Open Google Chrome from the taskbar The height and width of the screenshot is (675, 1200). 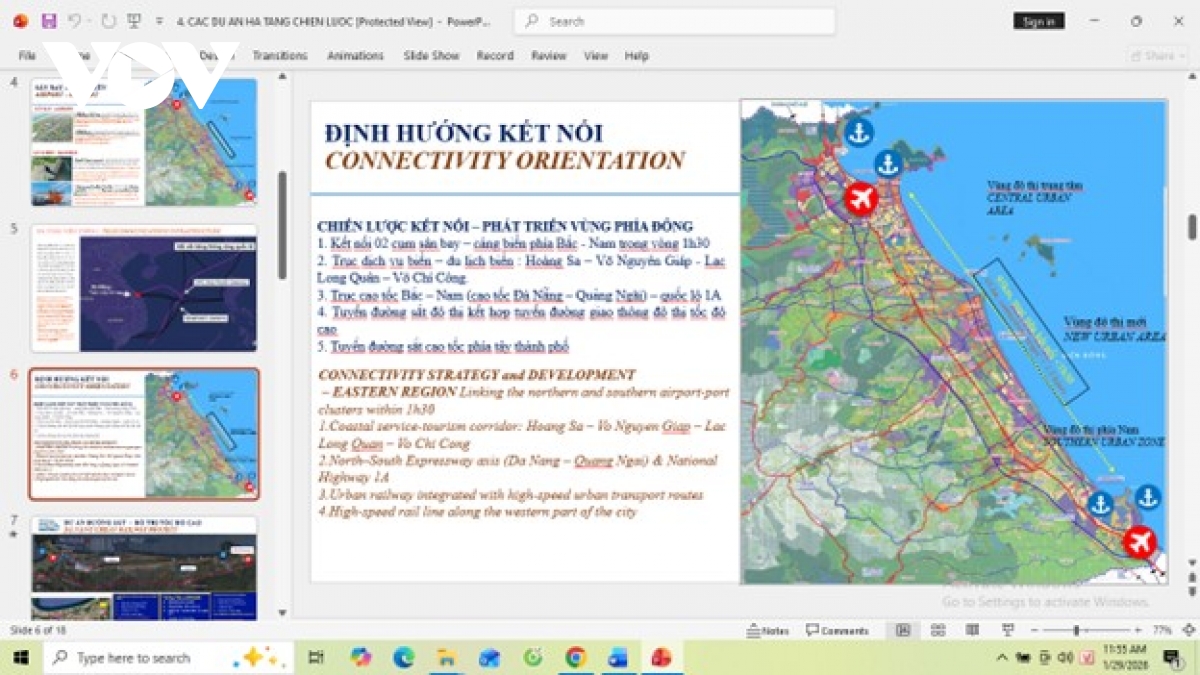[575, 657]
